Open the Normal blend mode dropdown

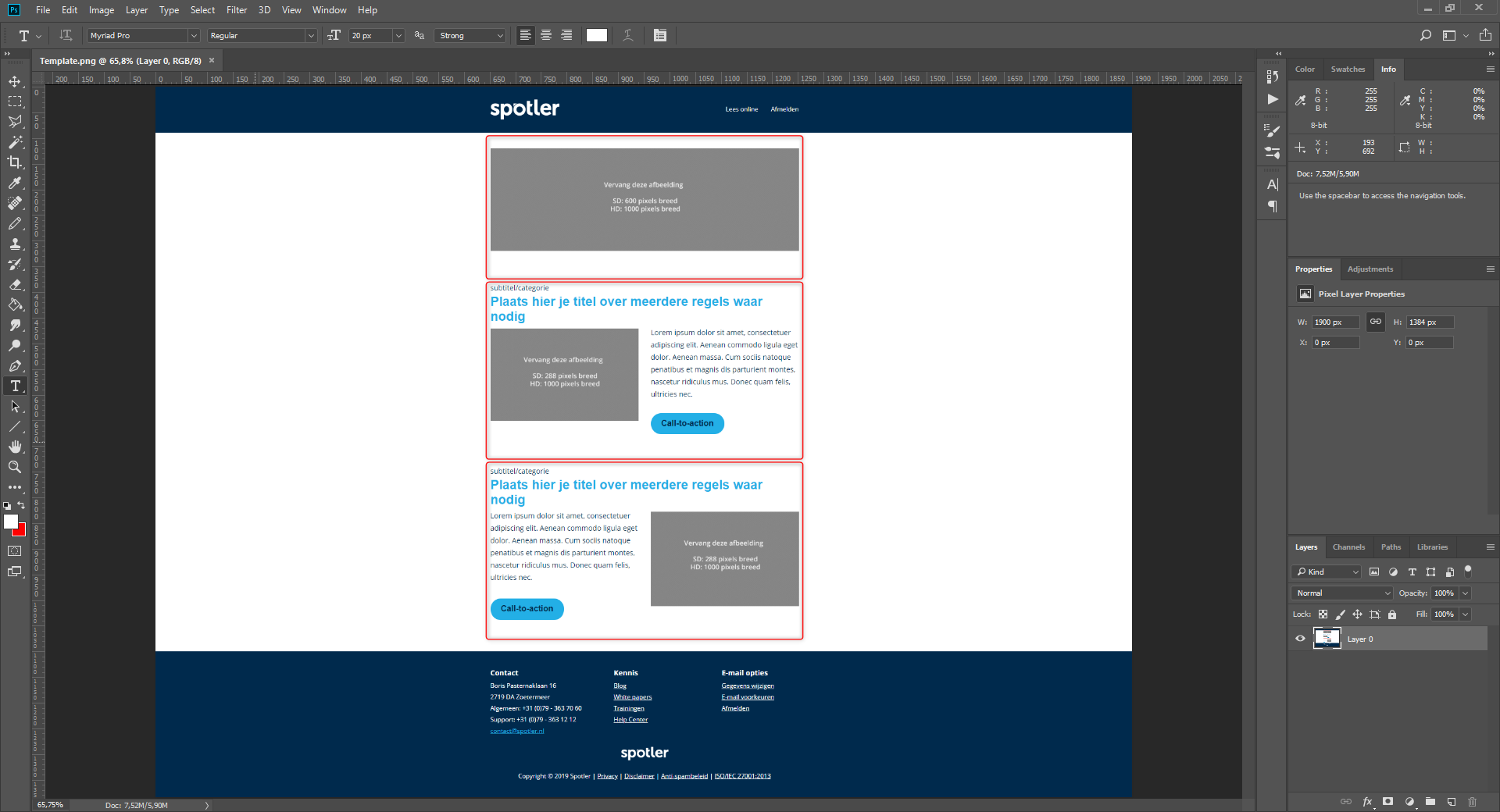[x=1341, y=593]
